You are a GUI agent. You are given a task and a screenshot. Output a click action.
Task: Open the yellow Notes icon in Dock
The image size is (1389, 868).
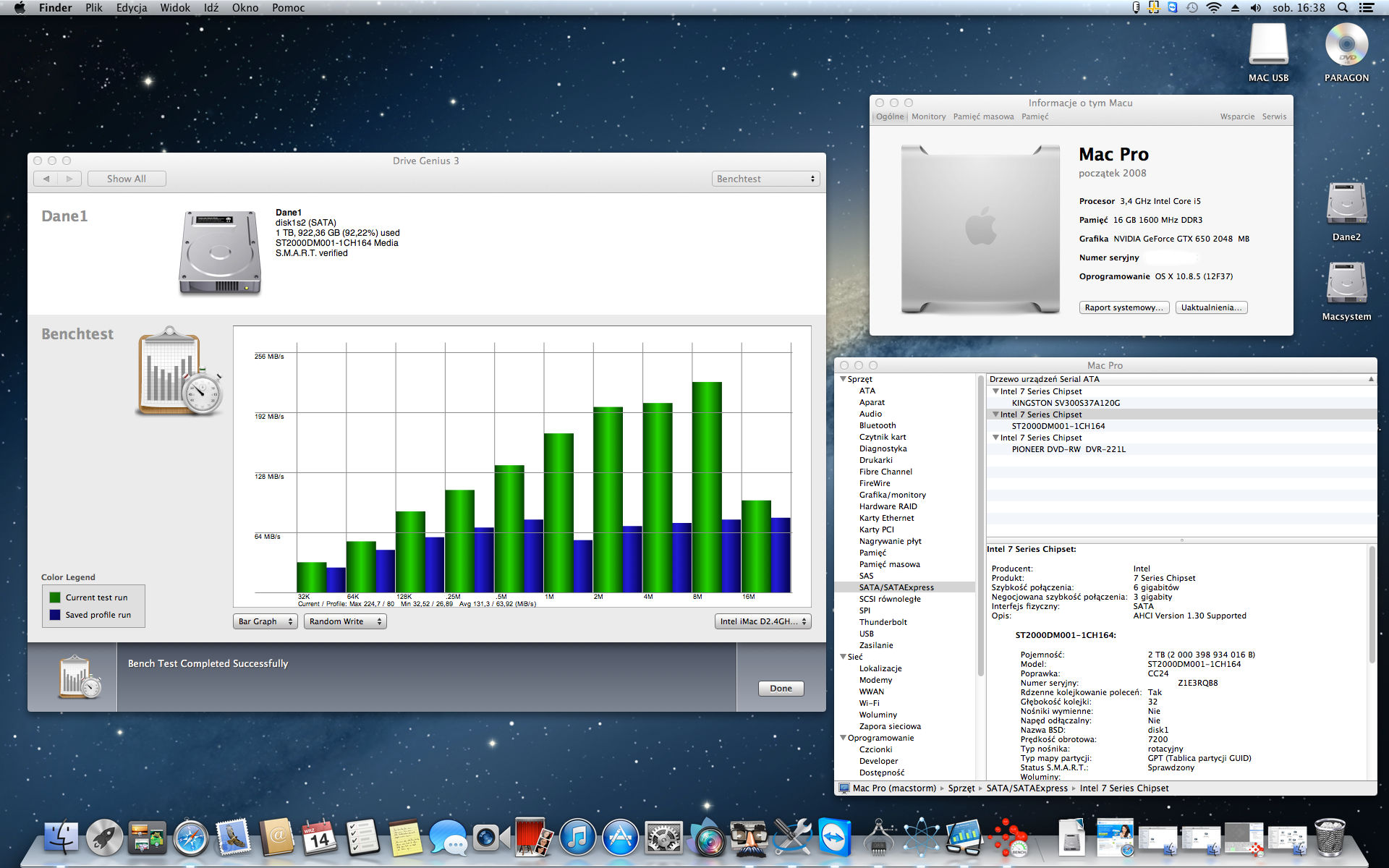click(405, 837)
